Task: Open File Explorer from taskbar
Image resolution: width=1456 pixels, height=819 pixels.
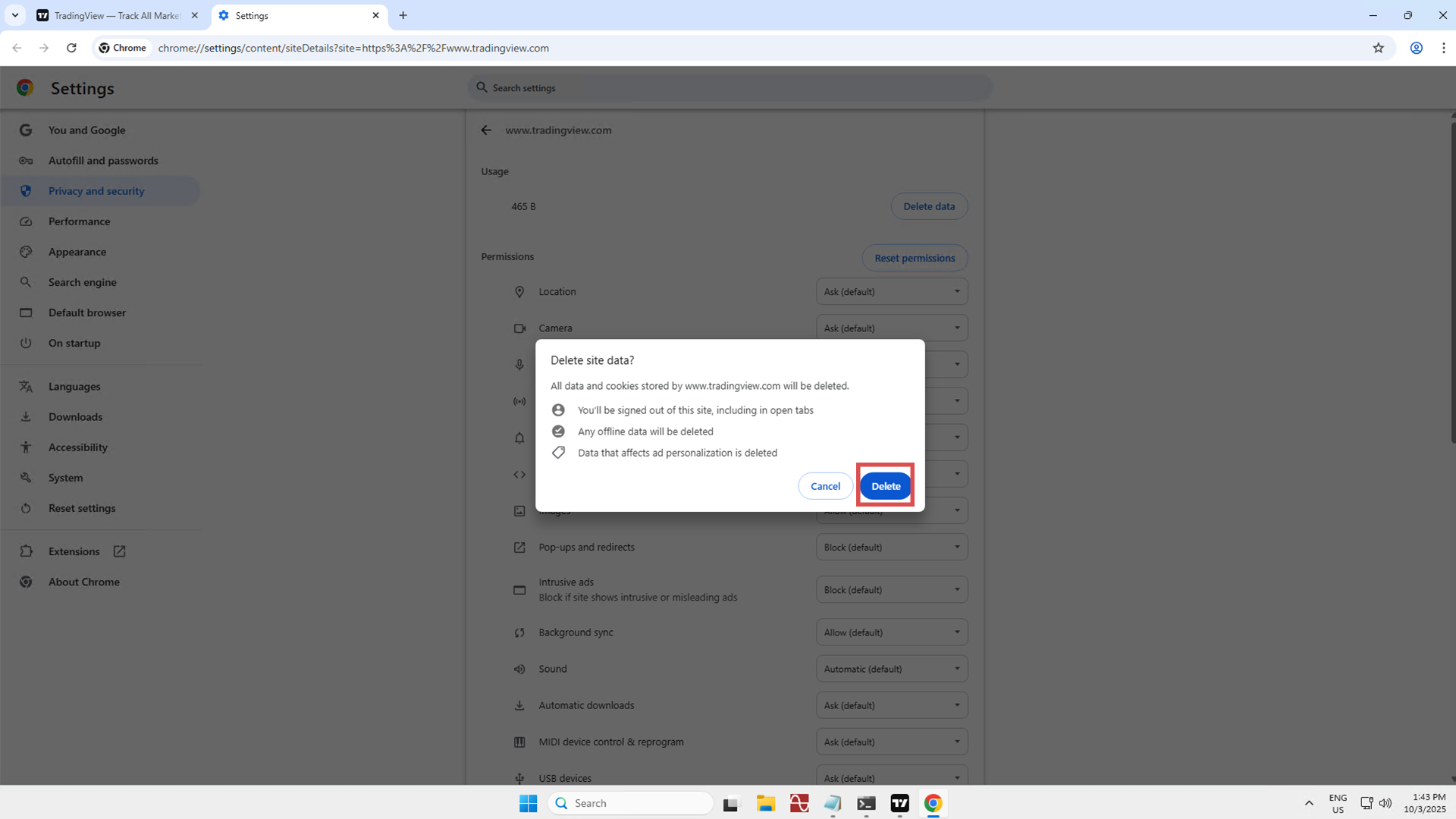Action: tap(765, 803)
